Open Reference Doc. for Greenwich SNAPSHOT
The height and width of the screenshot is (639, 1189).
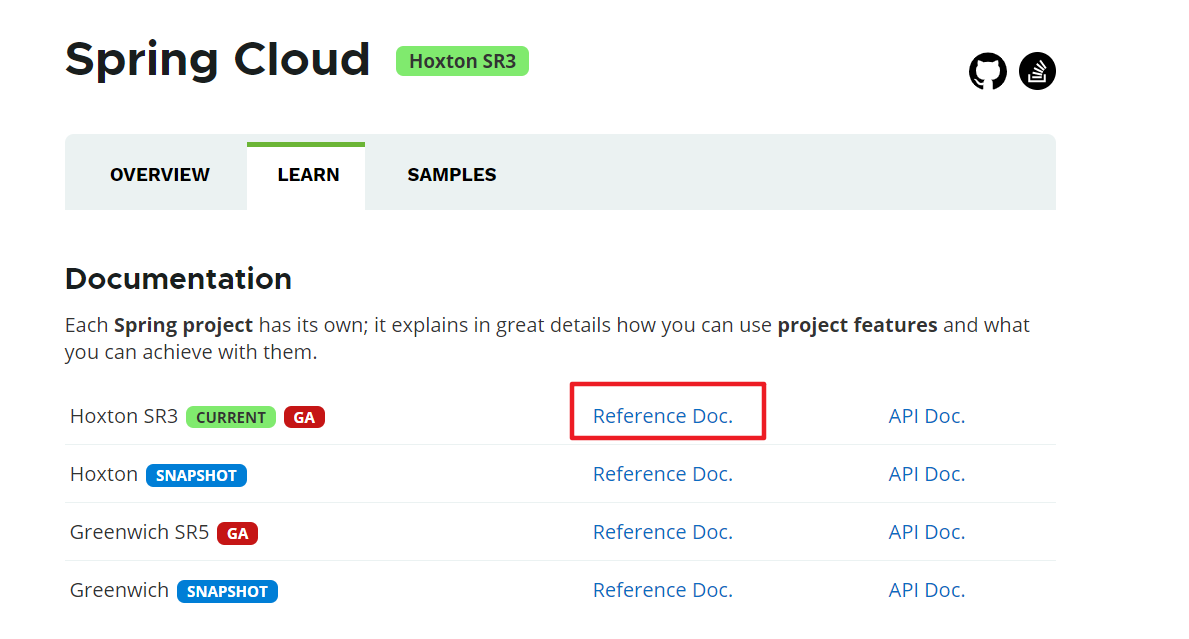pyautogui.click(x=663, y=590)
